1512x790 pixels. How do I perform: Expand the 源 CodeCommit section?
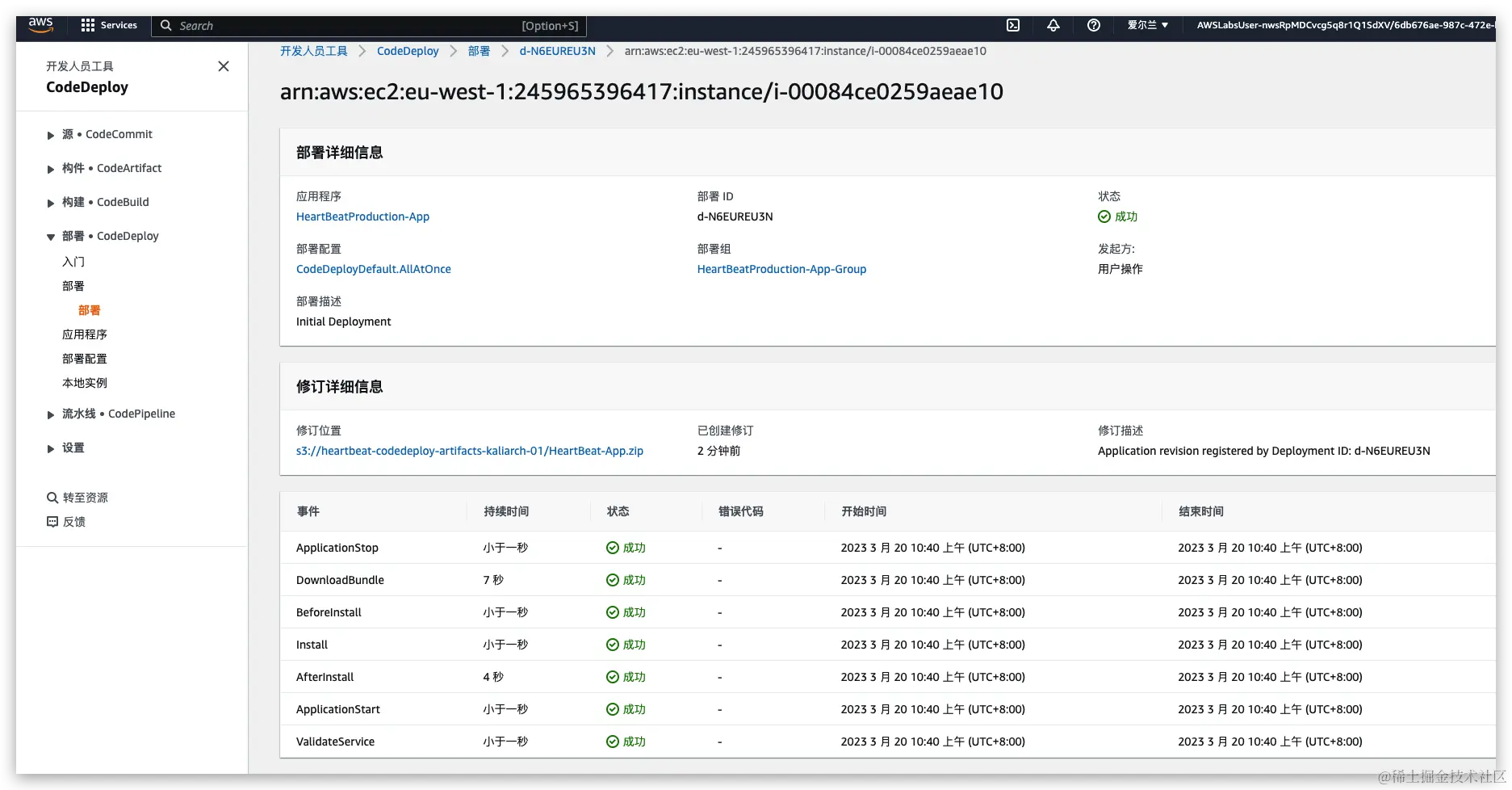coord(51,135)
